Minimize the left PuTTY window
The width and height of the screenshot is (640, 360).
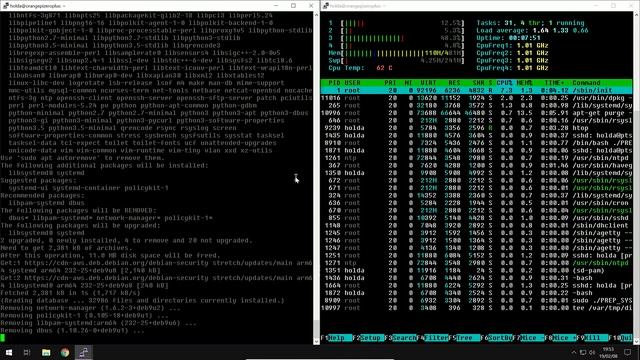[276, 6]
